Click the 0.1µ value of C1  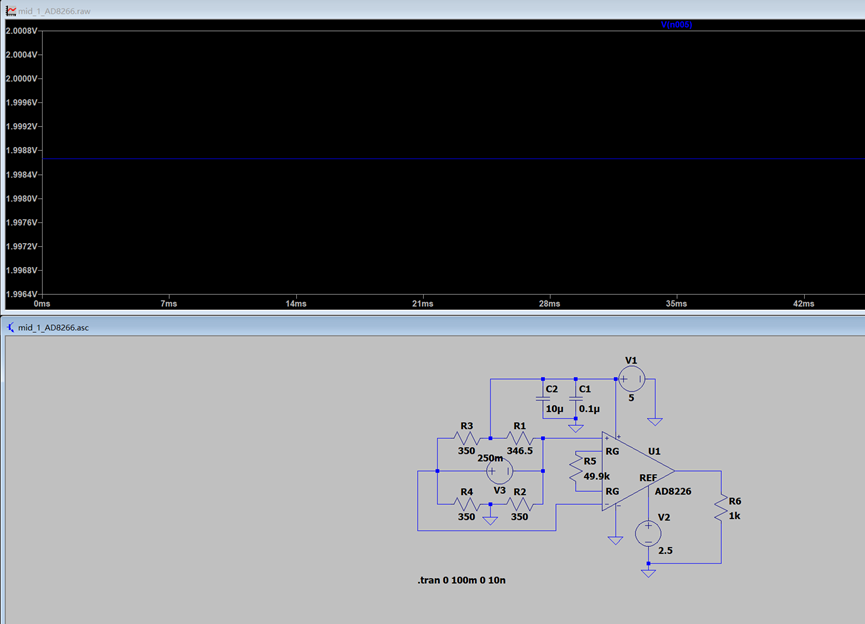point(589,409)
